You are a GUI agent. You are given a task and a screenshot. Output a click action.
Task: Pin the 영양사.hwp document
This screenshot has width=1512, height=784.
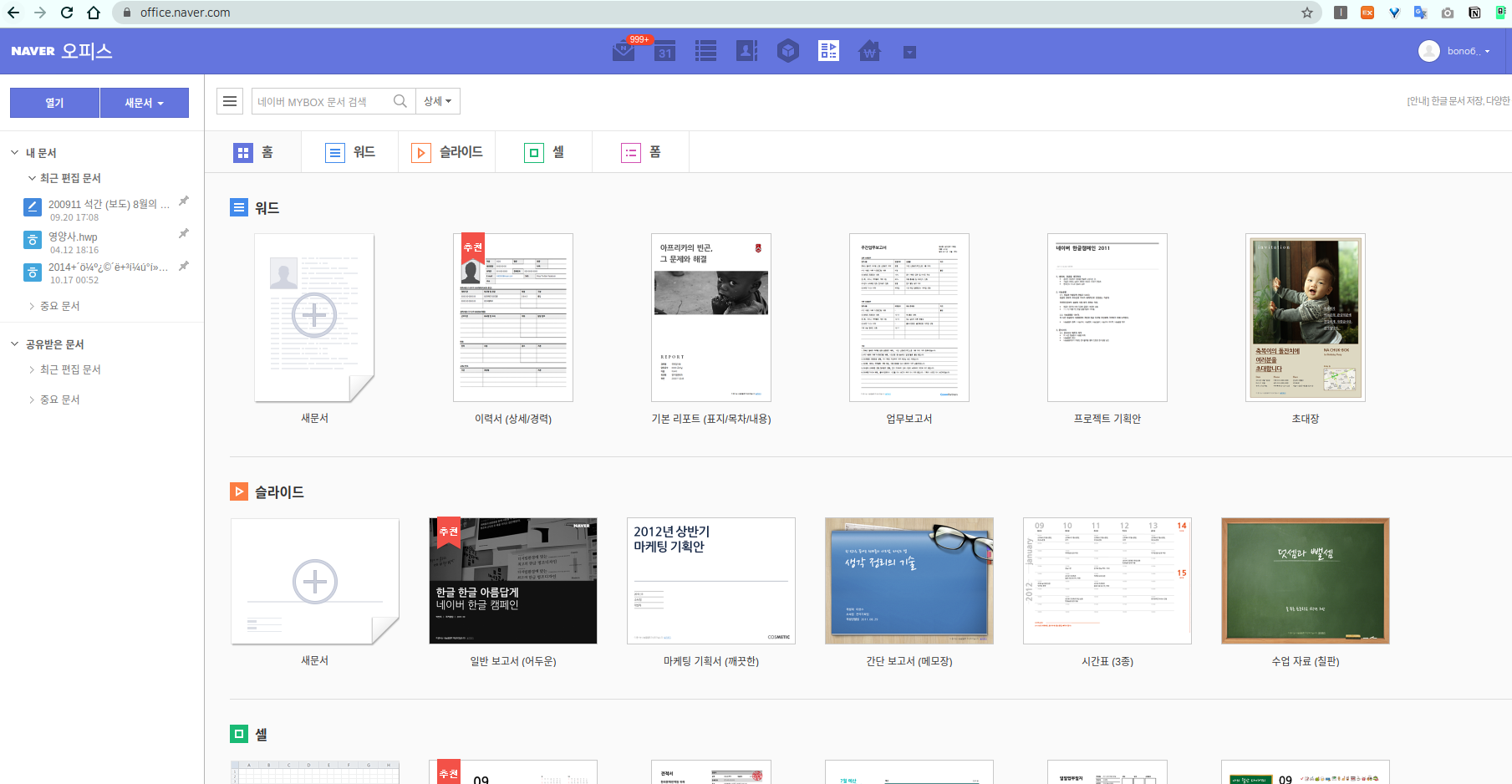point(184,233)
